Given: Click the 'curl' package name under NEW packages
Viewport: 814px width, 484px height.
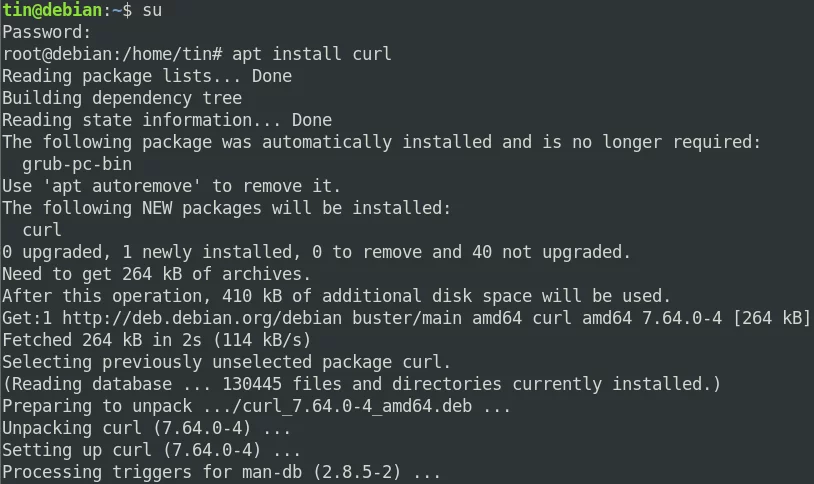Looking at the screenshot, I should (42, 230).
